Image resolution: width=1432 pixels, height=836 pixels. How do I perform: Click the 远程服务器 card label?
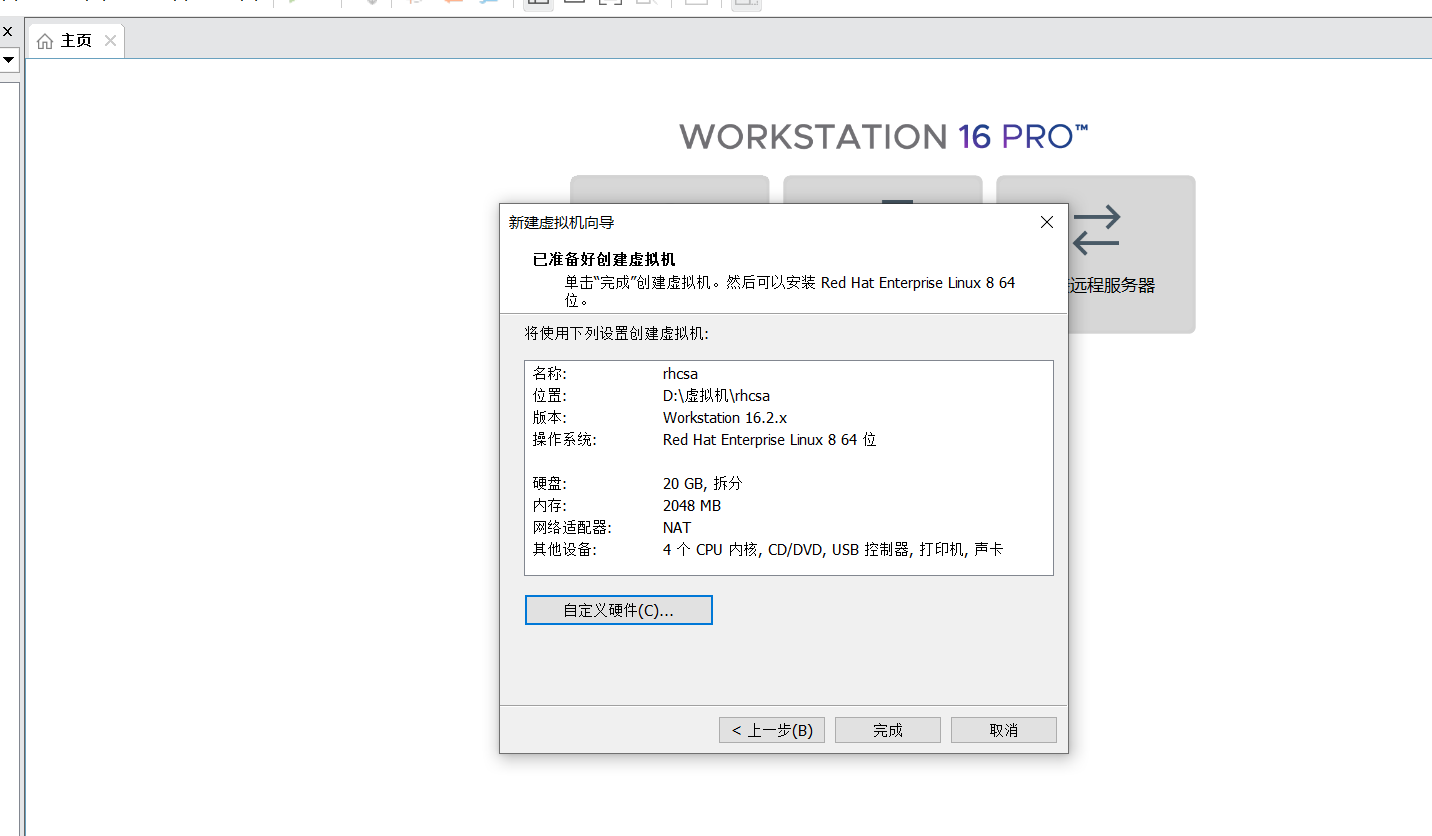coord(1112,285)
